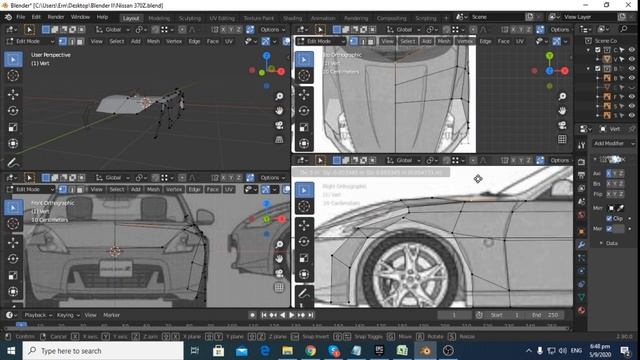Open the File menu
640x360 pixels.
(x=20, y=17)
